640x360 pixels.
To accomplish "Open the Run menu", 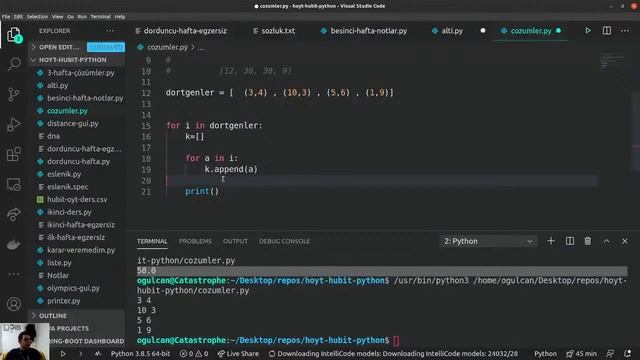I will point(82,17).
